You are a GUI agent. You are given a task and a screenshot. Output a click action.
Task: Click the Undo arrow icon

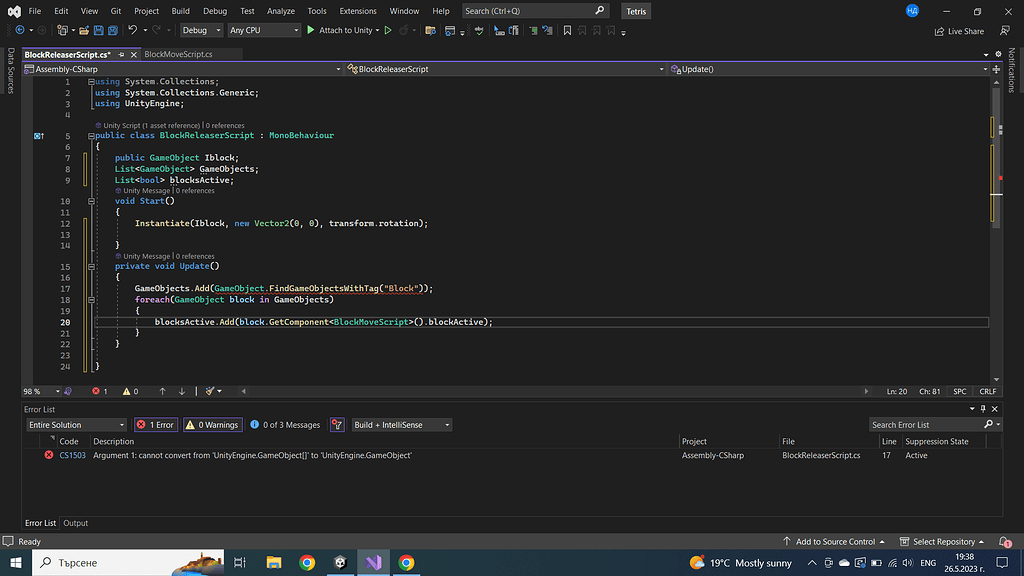click(x=133, y=31)
